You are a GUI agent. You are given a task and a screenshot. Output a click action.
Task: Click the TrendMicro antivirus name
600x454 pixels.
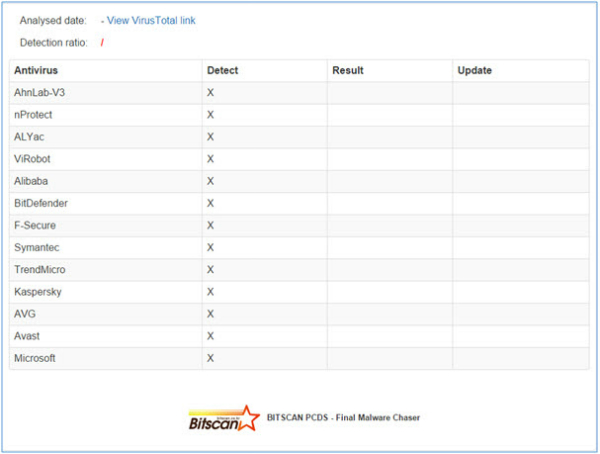click(x=40, y=270)
